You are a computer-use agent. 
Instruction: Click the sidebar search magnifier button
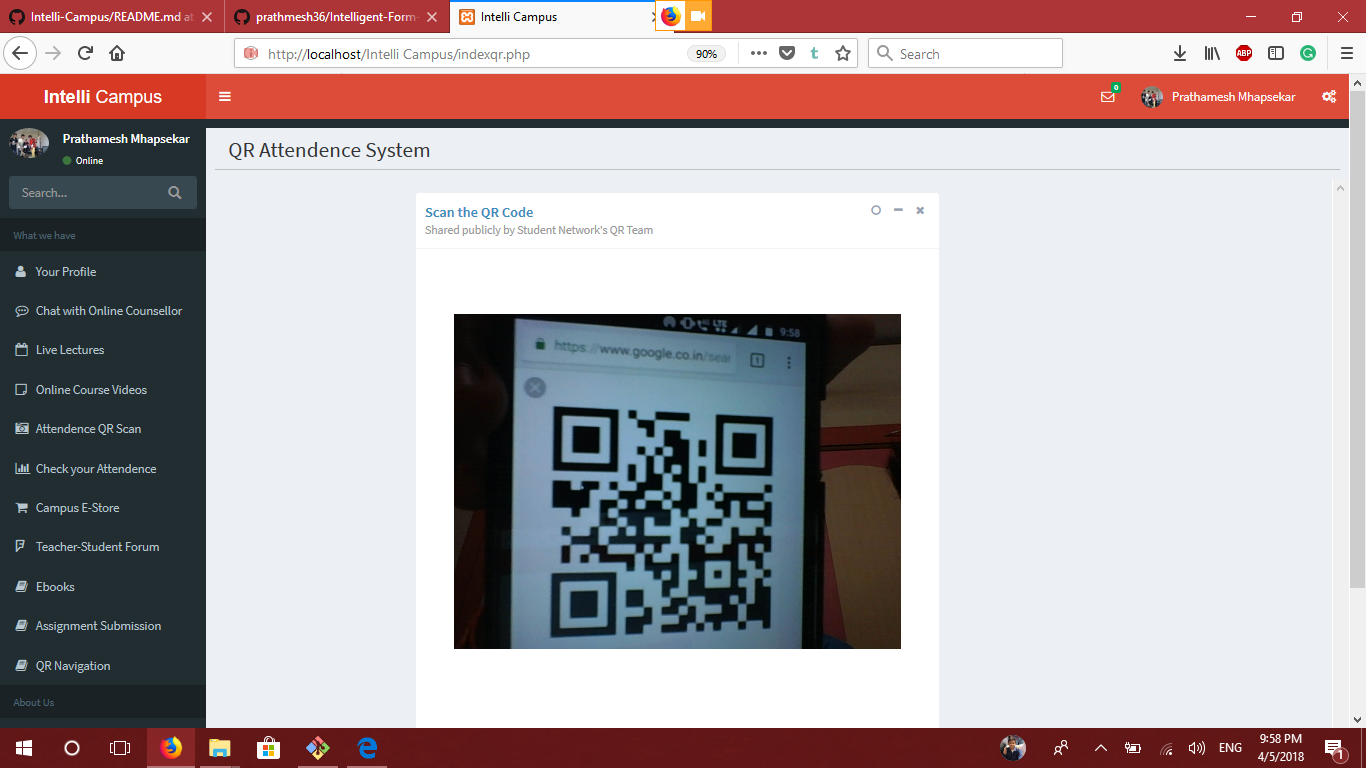pyautogui.click(x=175, y=193)
